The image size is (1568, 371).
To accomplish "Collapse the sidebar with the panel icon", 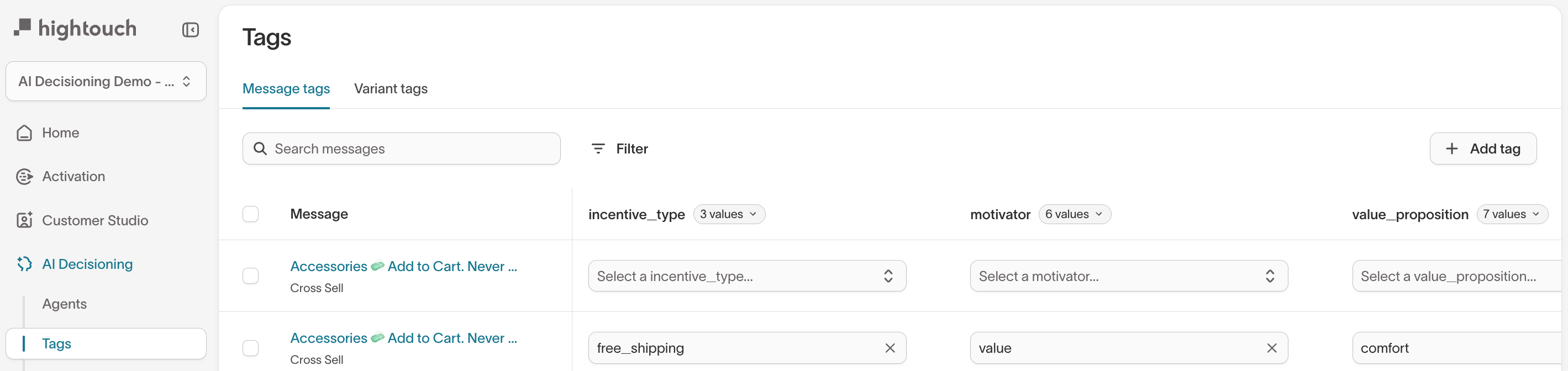I will (x=191, y=29).
